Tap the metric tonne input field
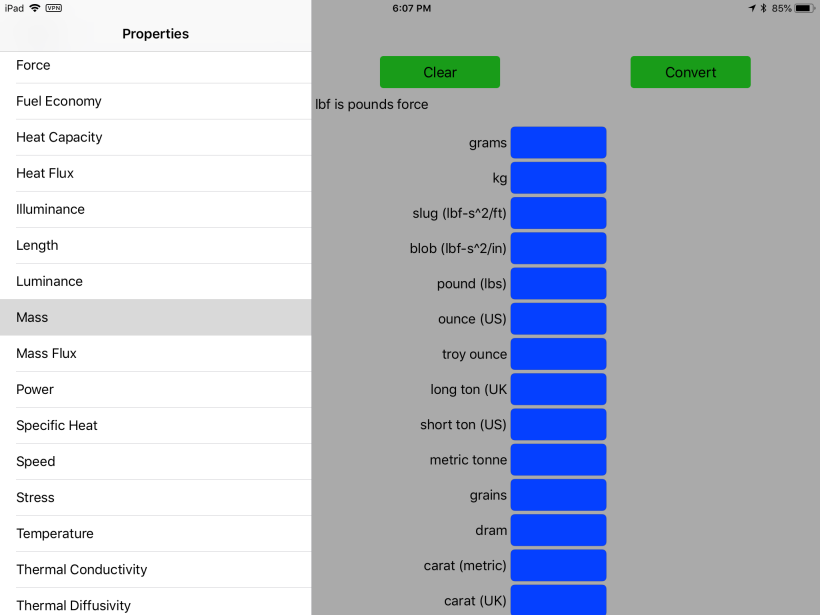The width and height of the screenshot is (820, 615). click(559, 460)
